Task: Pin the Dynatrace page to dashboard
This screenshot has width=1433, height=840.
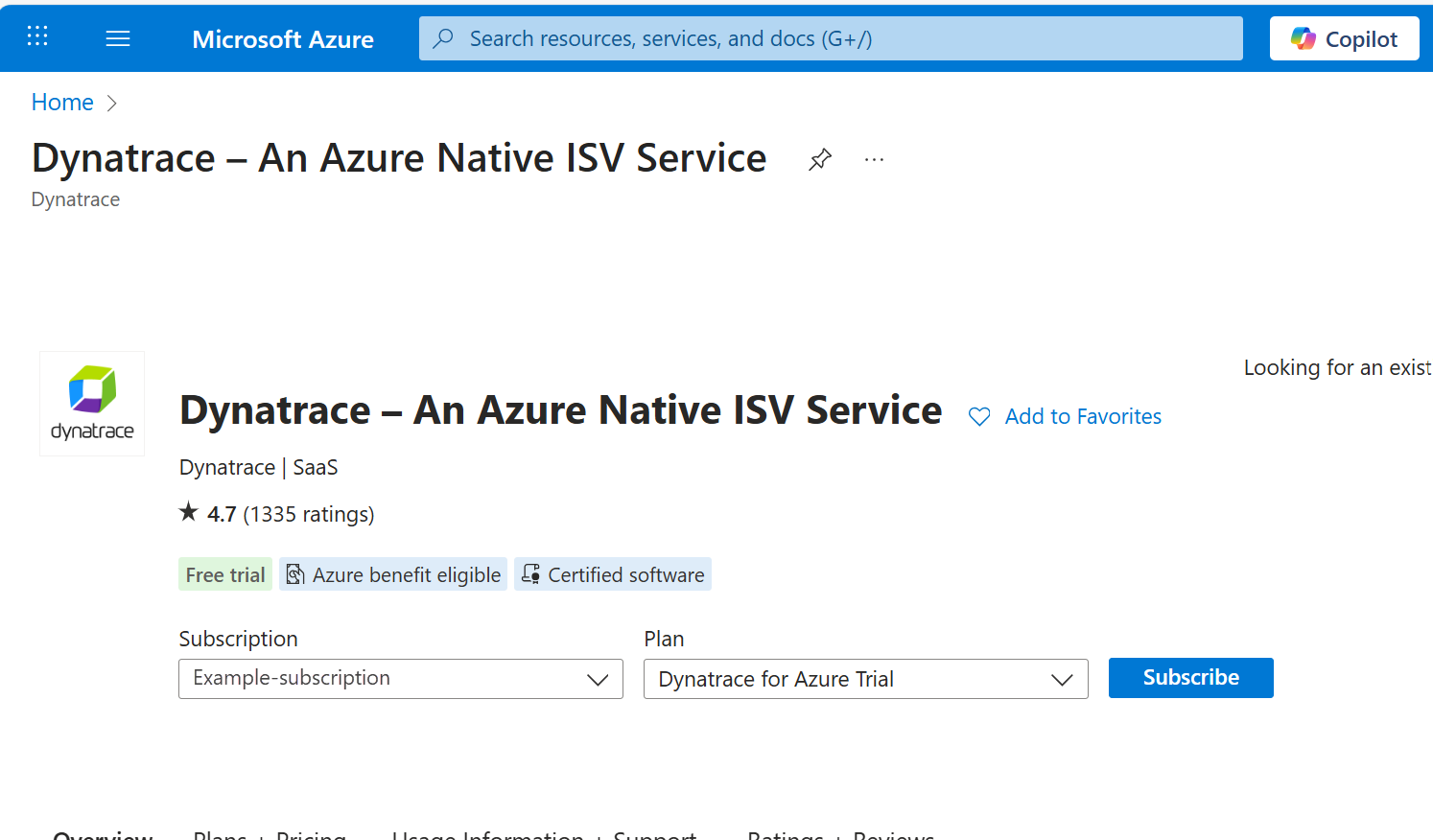Action: [x=820, y=159]
